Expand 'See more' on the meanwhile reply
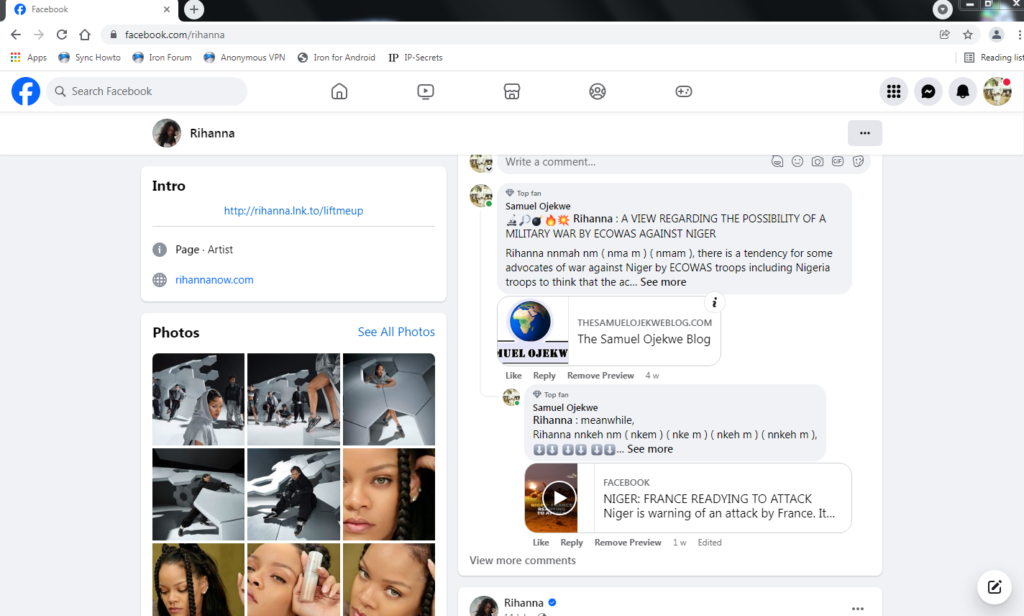 point(650,449)
